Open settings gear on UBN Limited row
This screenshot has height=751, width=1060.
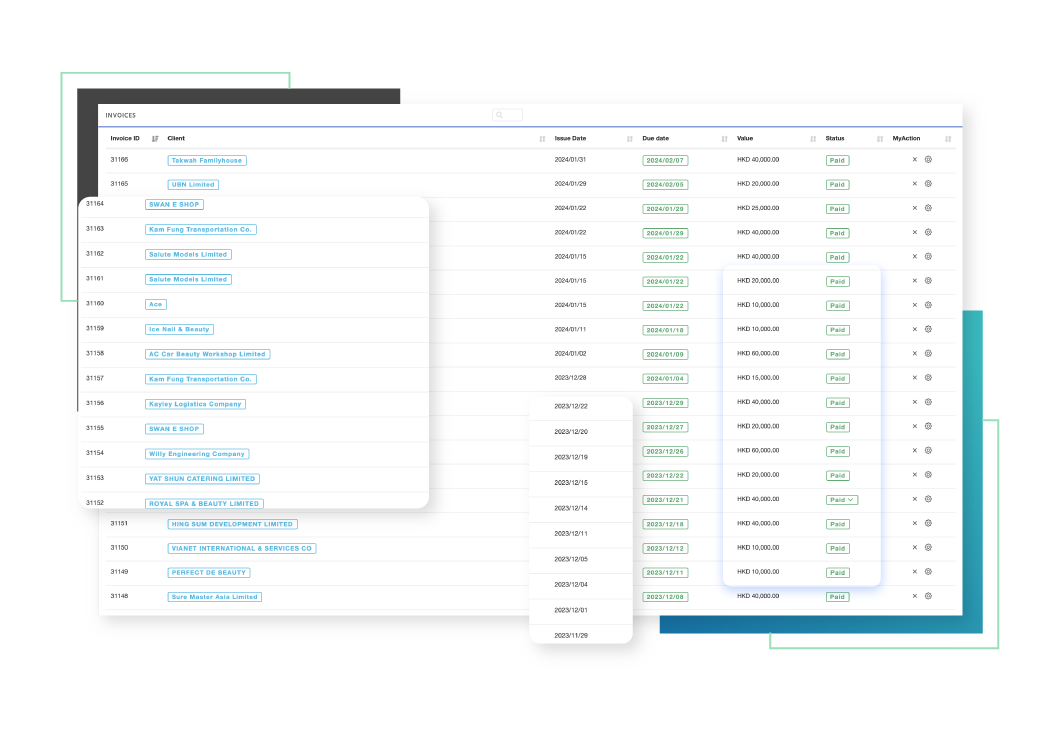tap(928, 184)
